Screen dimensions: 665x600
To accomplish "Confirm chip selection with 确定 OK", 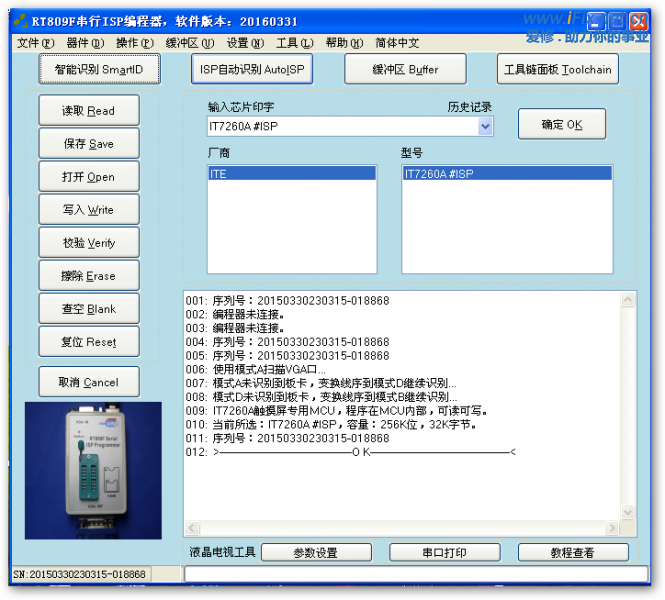I will pyautogui.click(x=562, y=124).
